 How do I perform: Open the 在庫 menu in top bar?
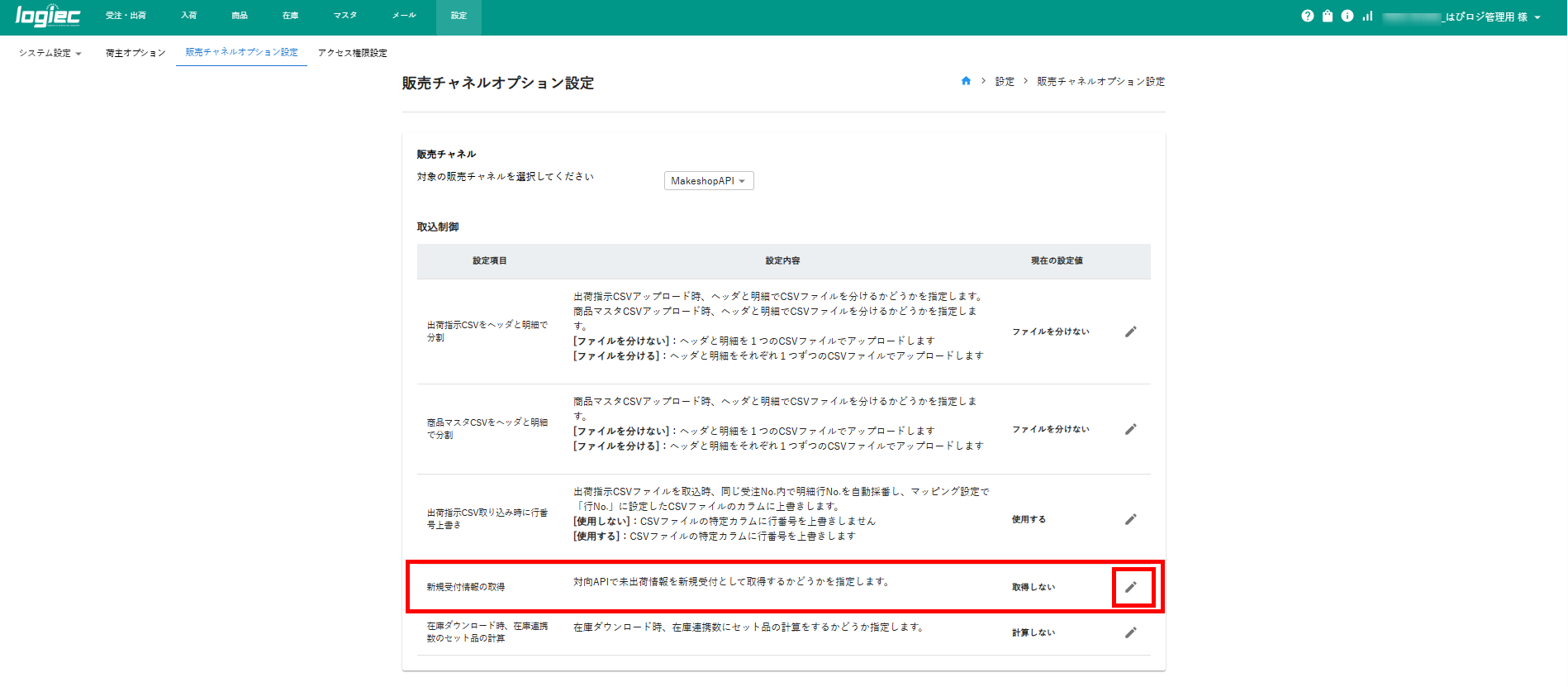click(290, 16)
